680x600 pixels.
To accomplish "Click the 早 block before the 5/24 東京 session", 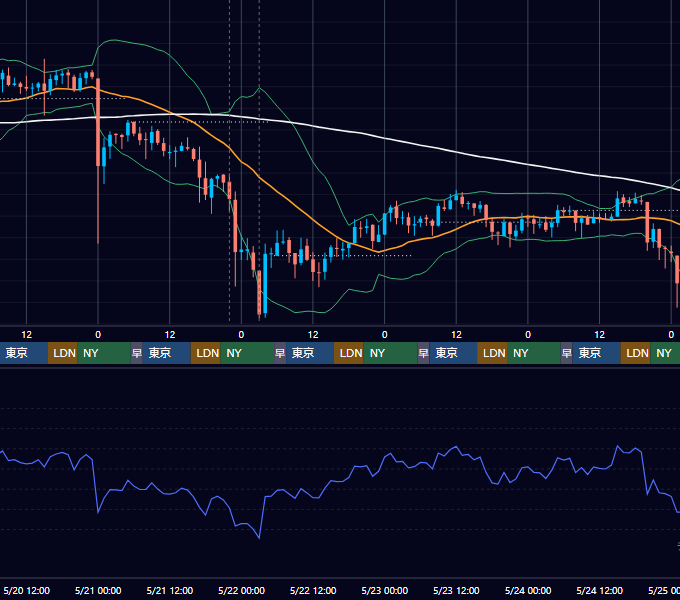I will pyautogui.click(x=566, y=353).
